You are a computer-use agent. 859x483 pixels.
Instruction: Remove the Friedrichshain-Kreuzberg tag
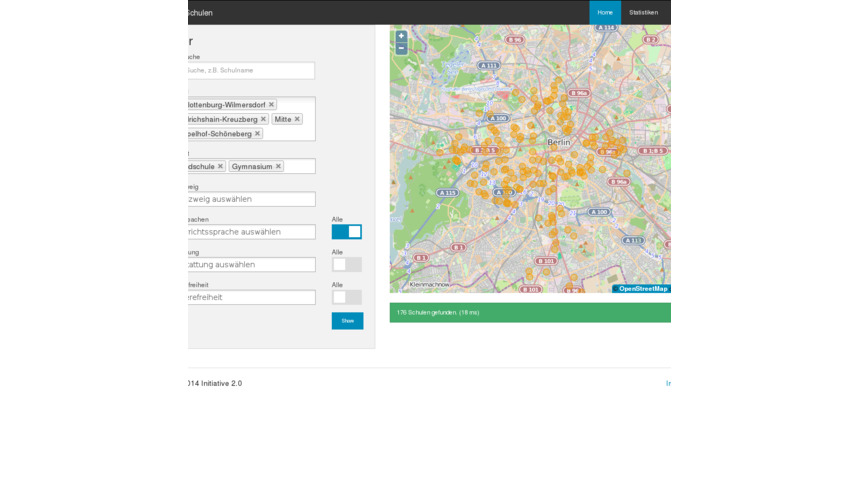click(x=263, y=119)
